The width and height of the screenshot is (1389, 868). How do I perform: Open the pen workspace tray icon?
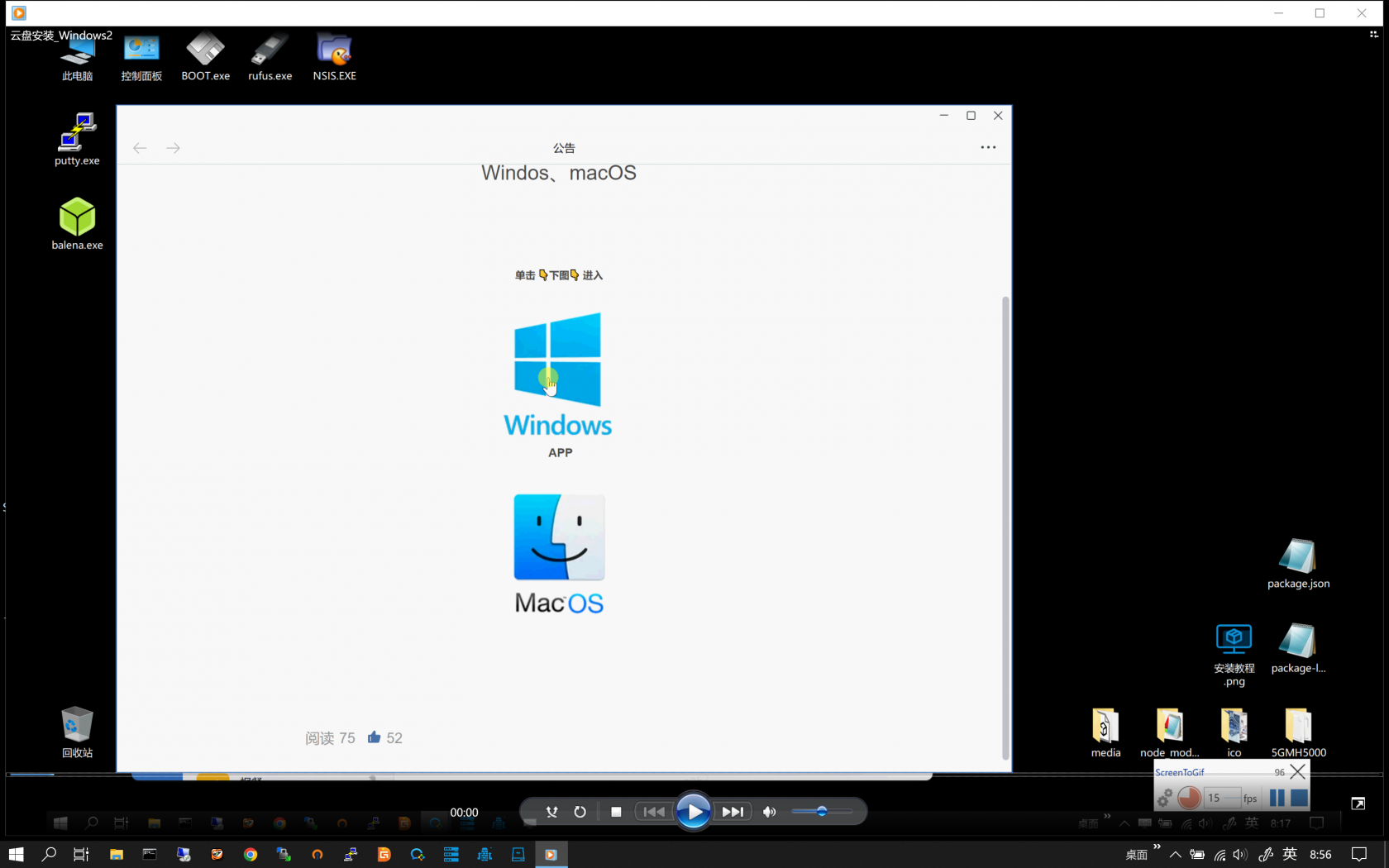(1266, 855)
